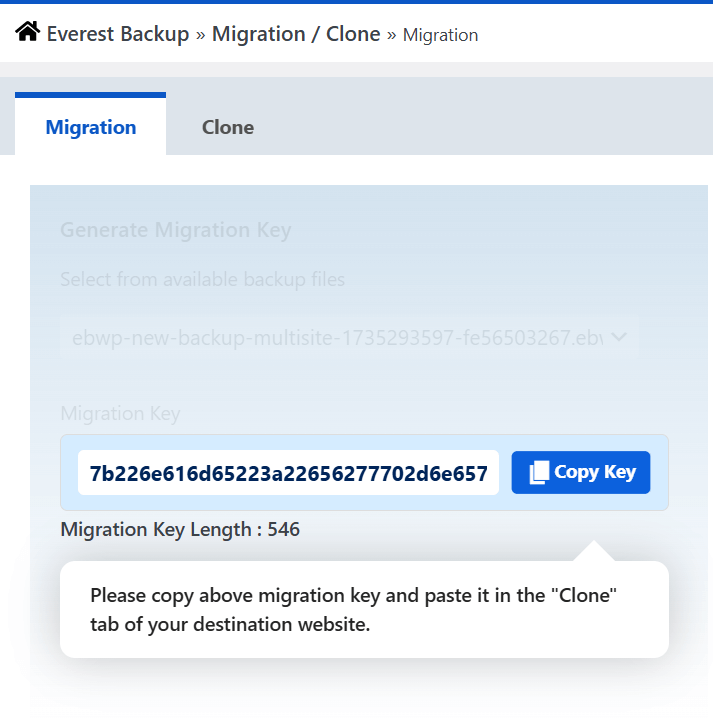Click the quoted "Clone" word in tooltip
This screenshot has width=713, height=727.
(x=582, y=595)
